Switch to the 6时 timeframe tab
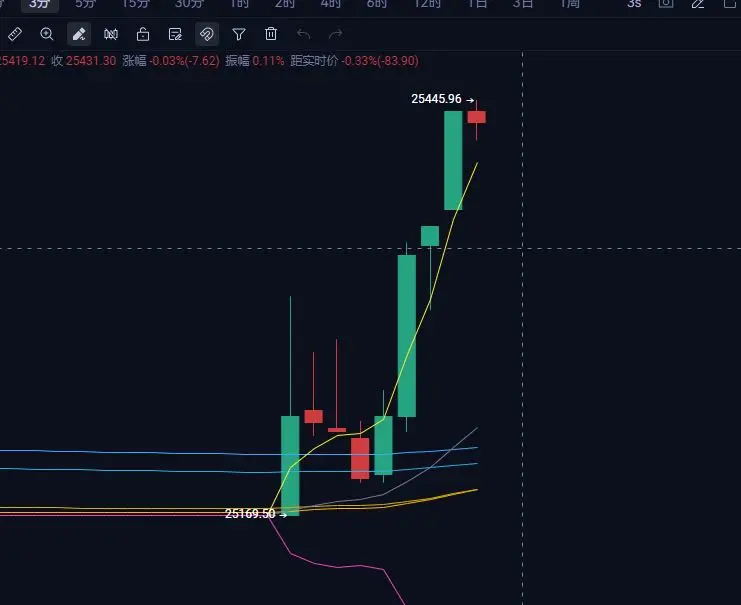Image resolution: width=741 pixels, height=605 pixels. pos(377,4)
